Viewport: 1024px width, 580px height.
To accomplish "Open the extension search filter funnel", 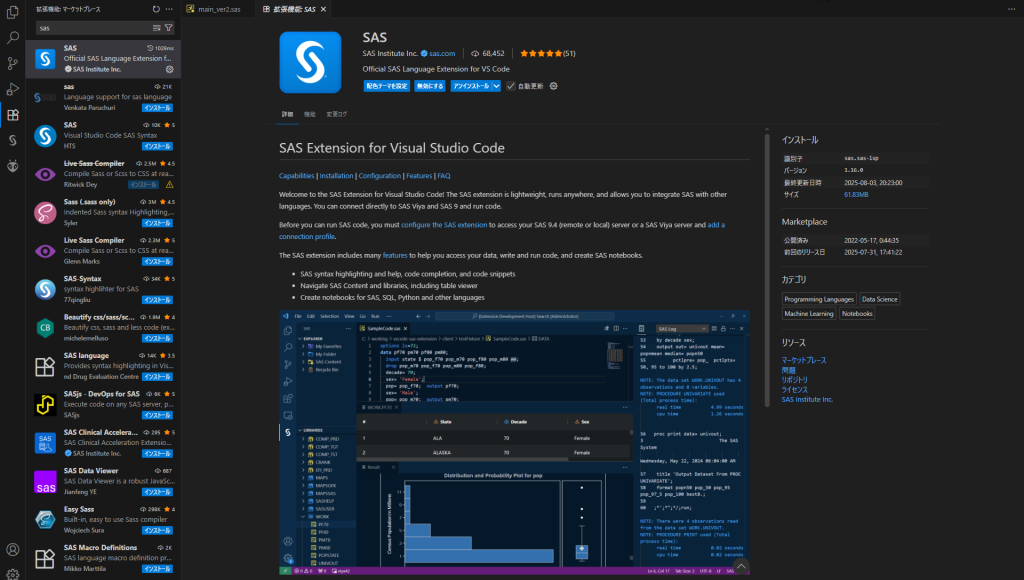I will 168,28.
